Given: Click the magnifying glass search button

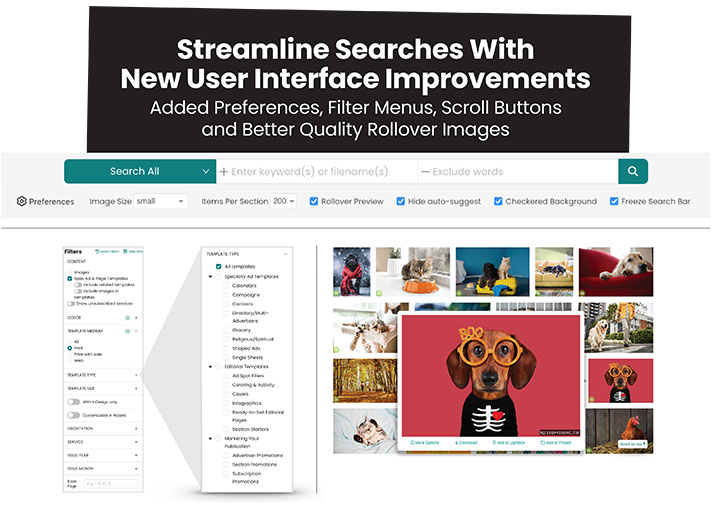Looking at the screenshot, I should [632, 171].
